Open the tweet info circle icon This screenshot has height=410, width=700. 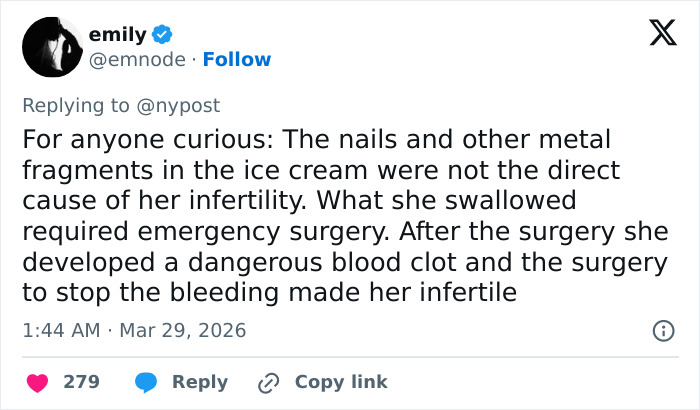tap(661, 330)
